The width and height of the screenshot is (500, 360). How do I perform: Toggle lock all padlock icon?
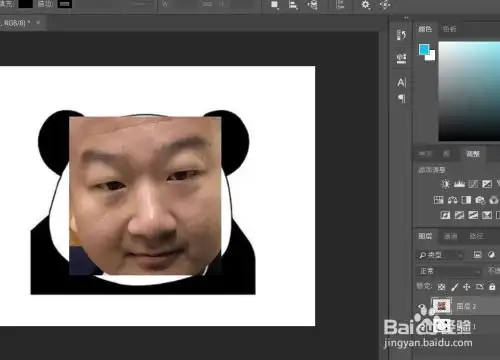point(492,286)
